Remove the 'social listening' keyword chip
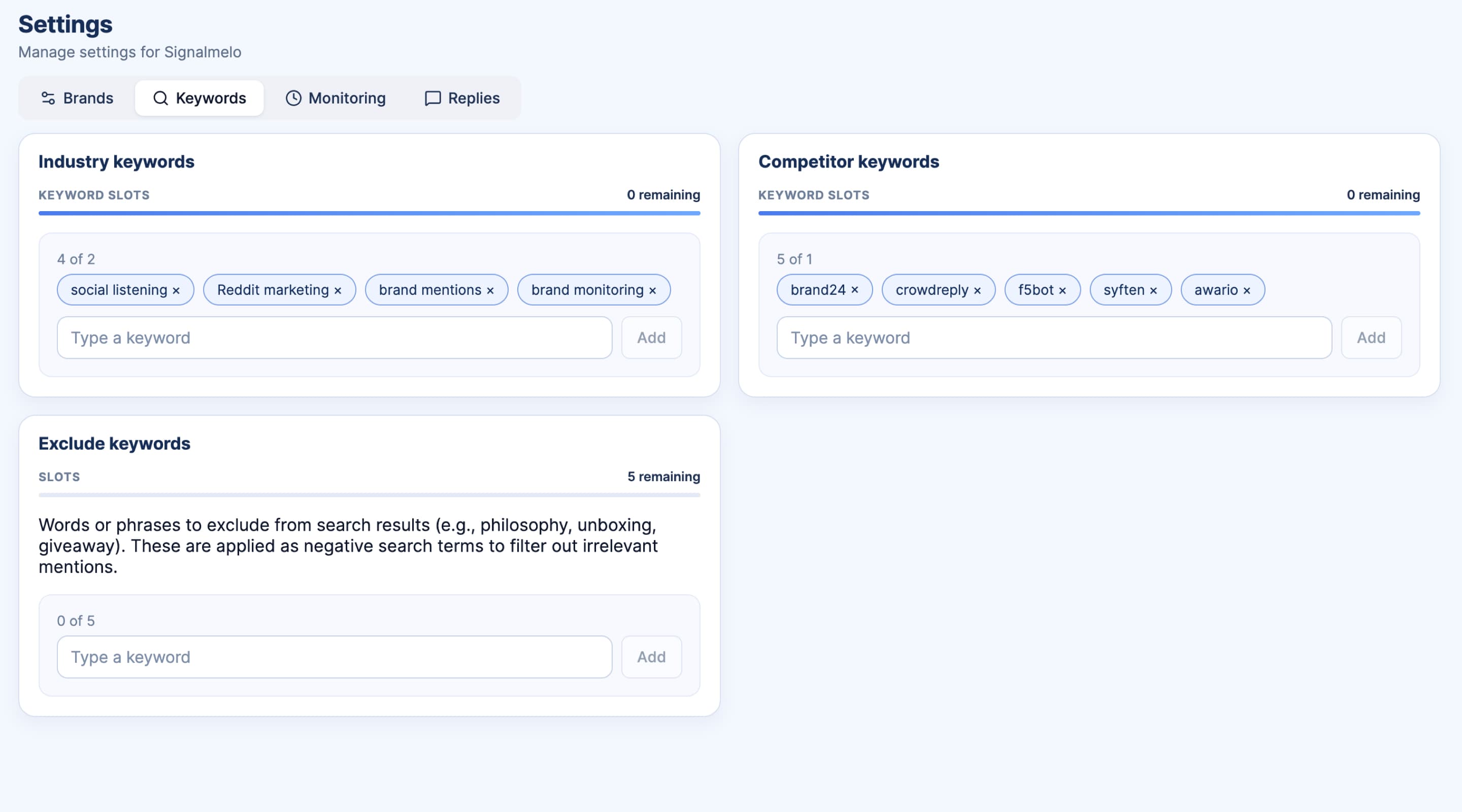Viewport: 1462px width, 812px height. click(176, 290)
